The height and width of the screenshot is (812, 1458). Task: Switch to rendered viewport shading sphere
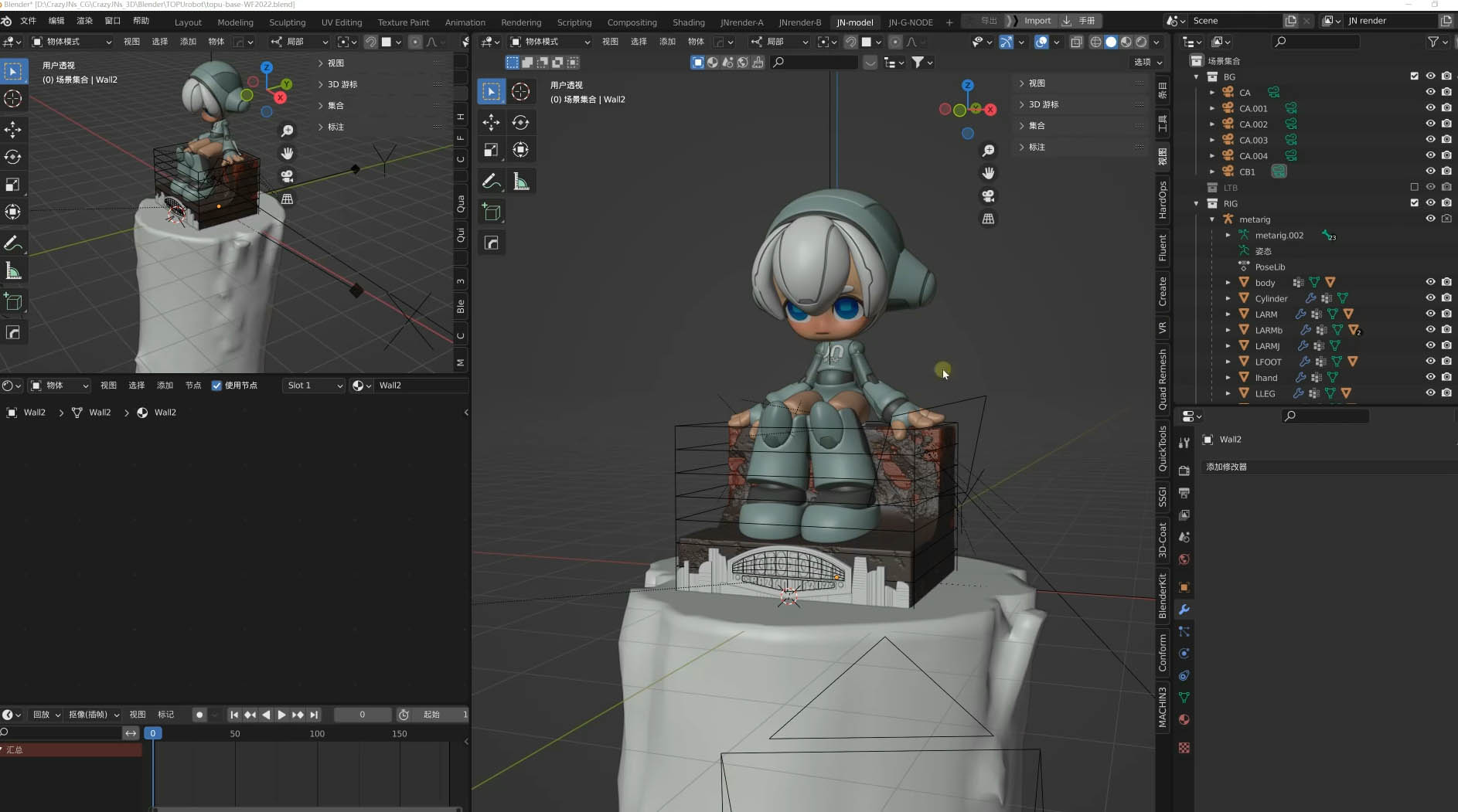pyautogui.click(x=1141, y=42)
